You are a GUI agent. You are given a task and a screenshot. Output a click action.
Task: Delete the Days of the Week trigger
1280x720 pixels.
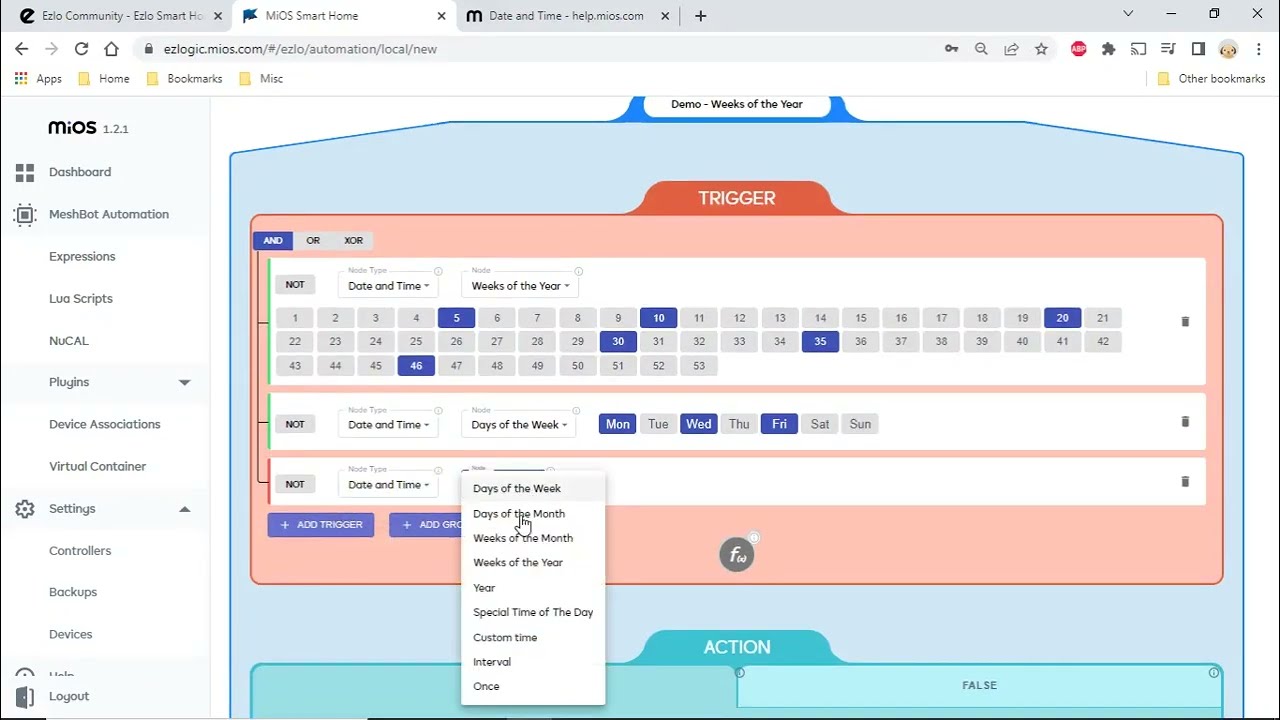coord(1185,422)
